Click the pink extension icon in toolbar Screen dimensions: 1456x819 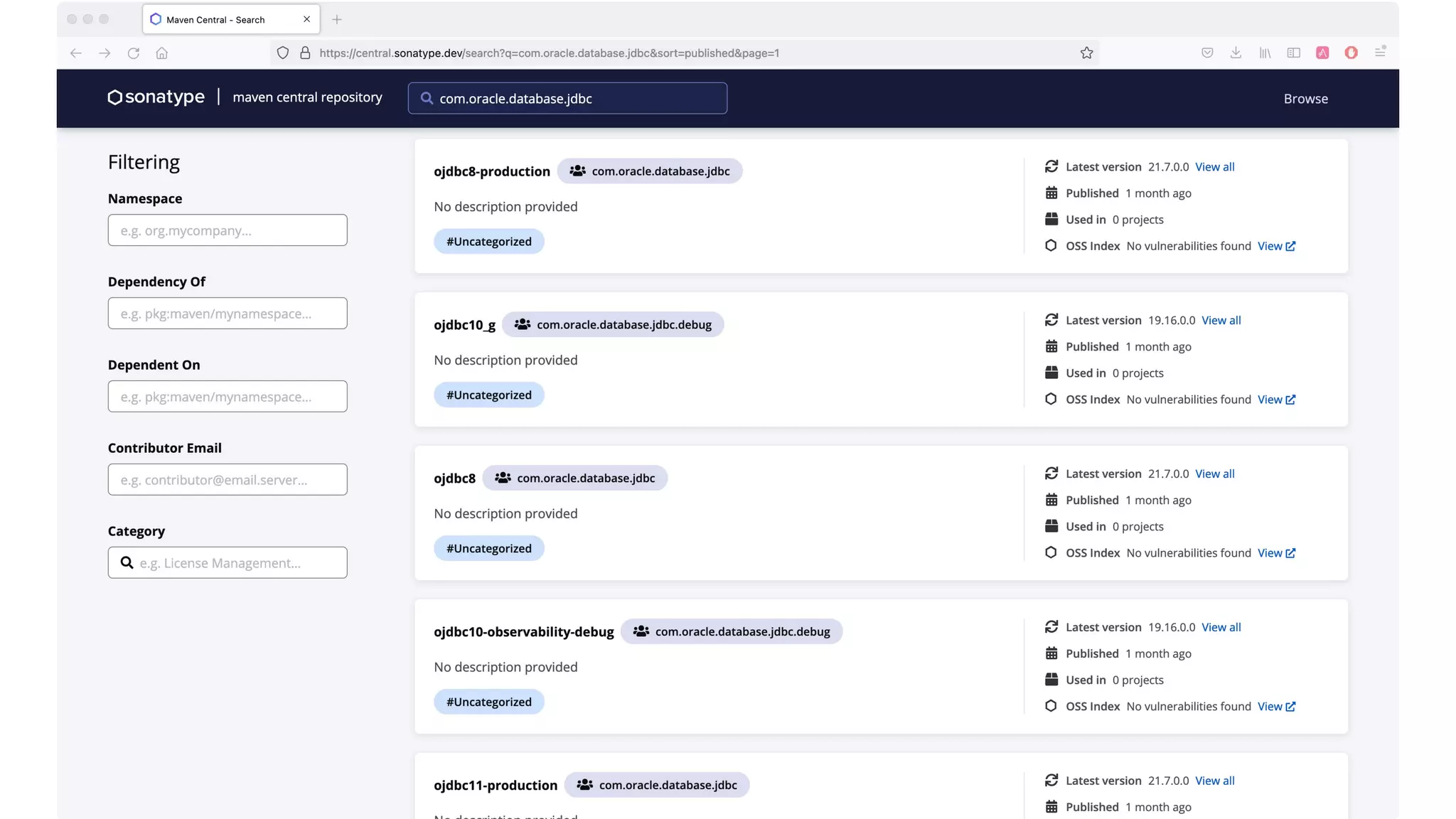tap(1322, 53)
